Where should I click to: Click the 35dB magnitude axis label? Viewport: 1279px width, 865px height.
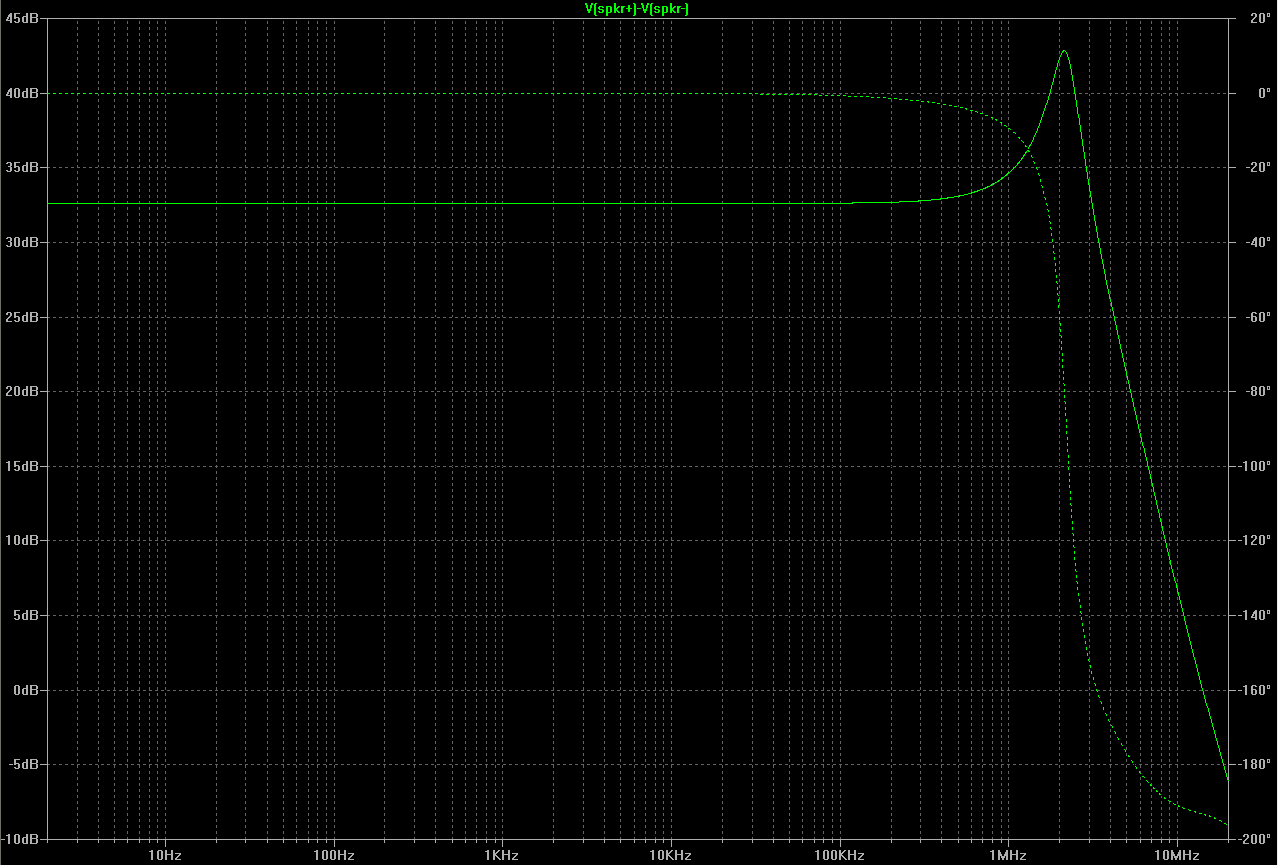click(x=22, y=168)
